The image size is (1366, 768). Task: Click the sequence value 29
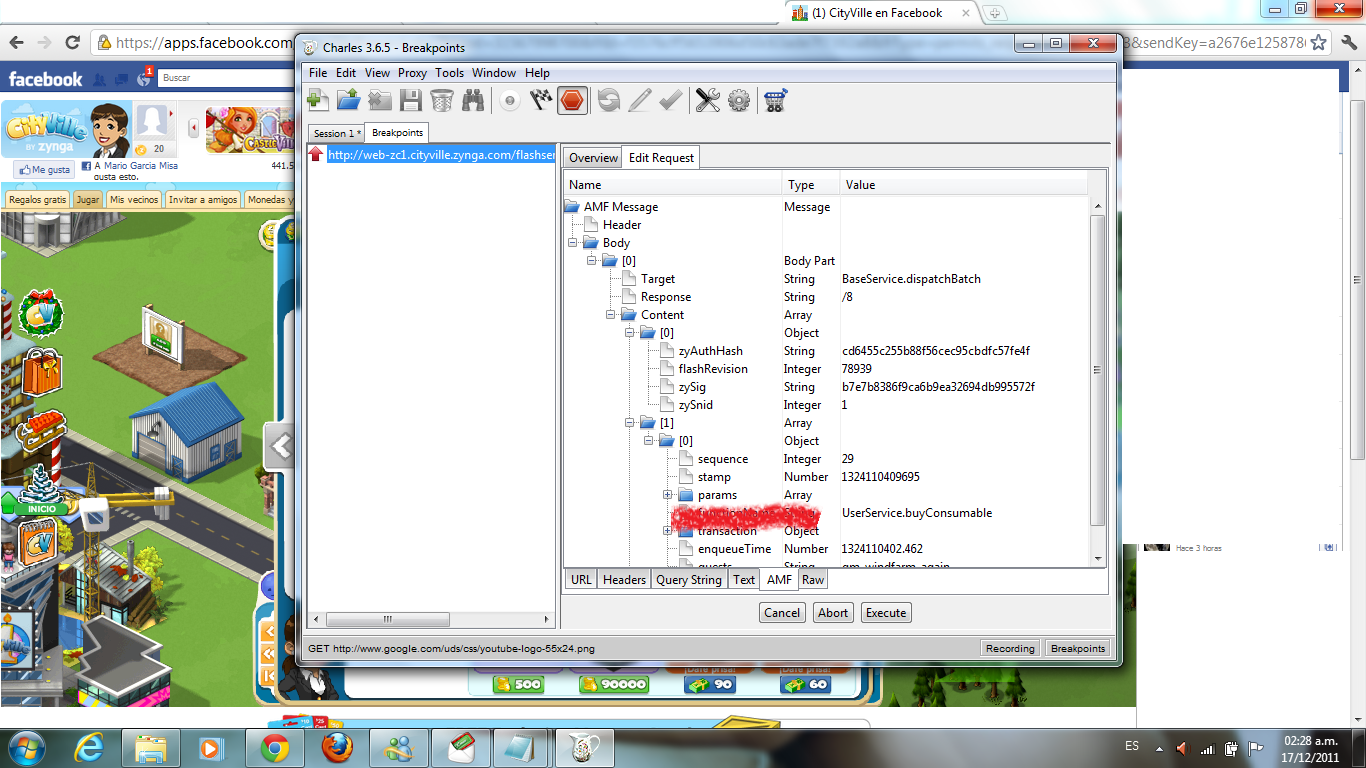(x=848, y=459)
